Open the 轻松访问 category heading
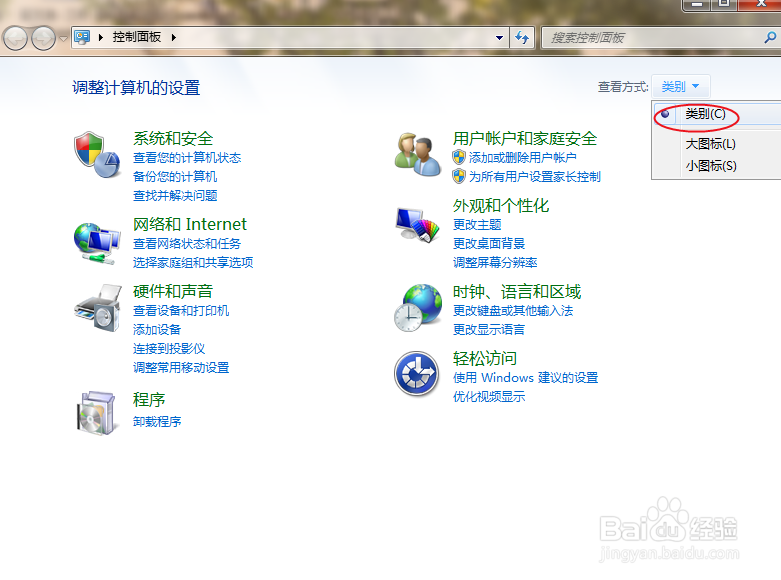Viewport: 781px width, 580px height. (x=485, y=358)
